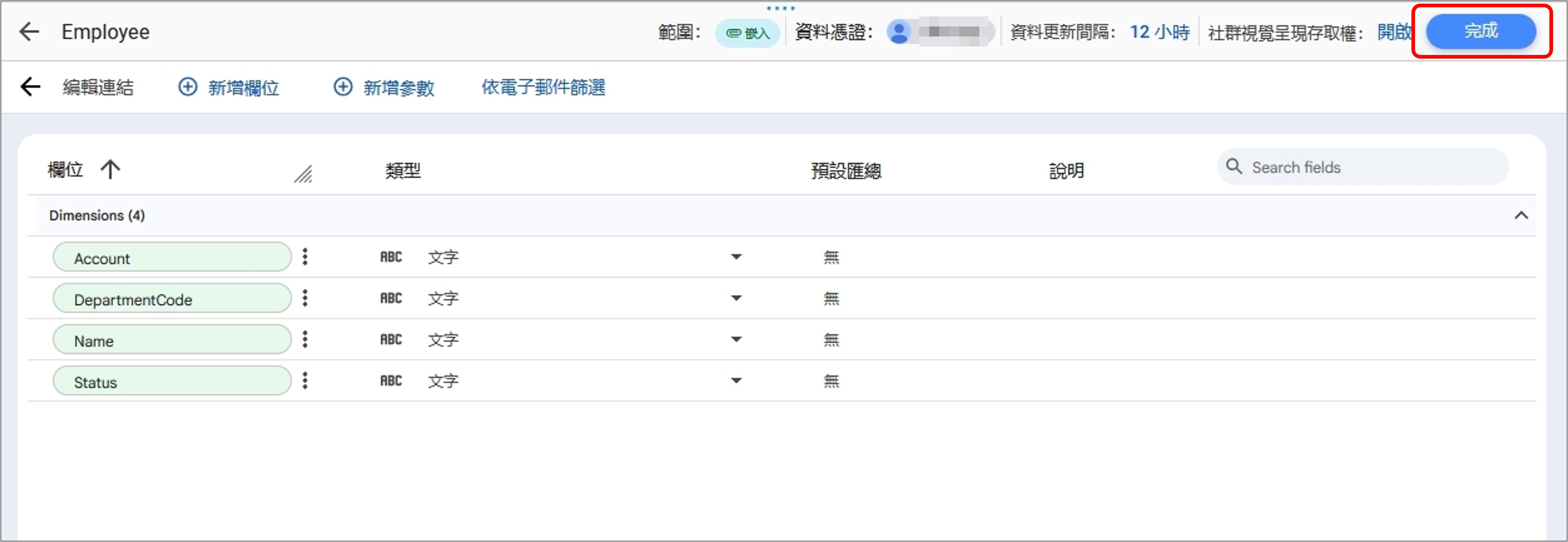1568x542 pixels.
Task: Click the data credentials user avatar
Action: pos(899,32)
